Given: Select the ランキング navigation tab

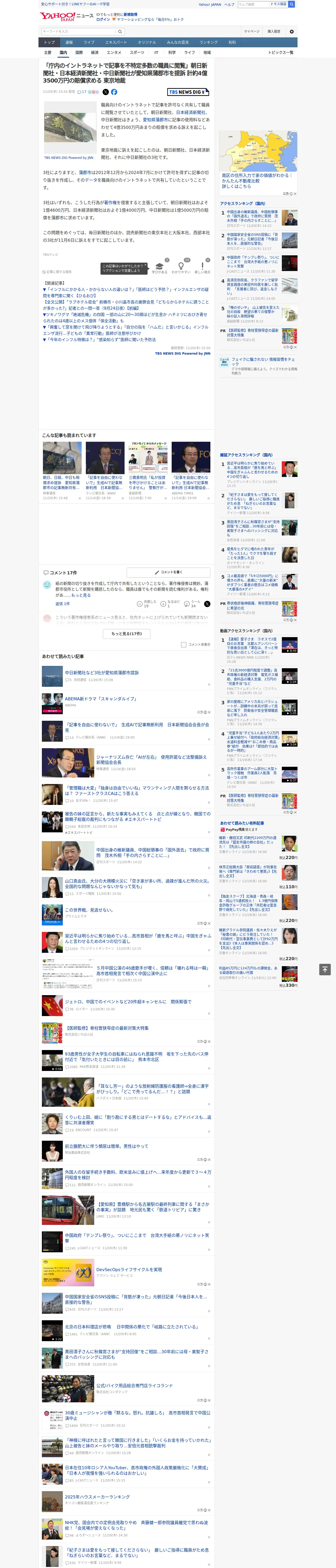Looking at the screenshot, I should (x=209, y=43).
